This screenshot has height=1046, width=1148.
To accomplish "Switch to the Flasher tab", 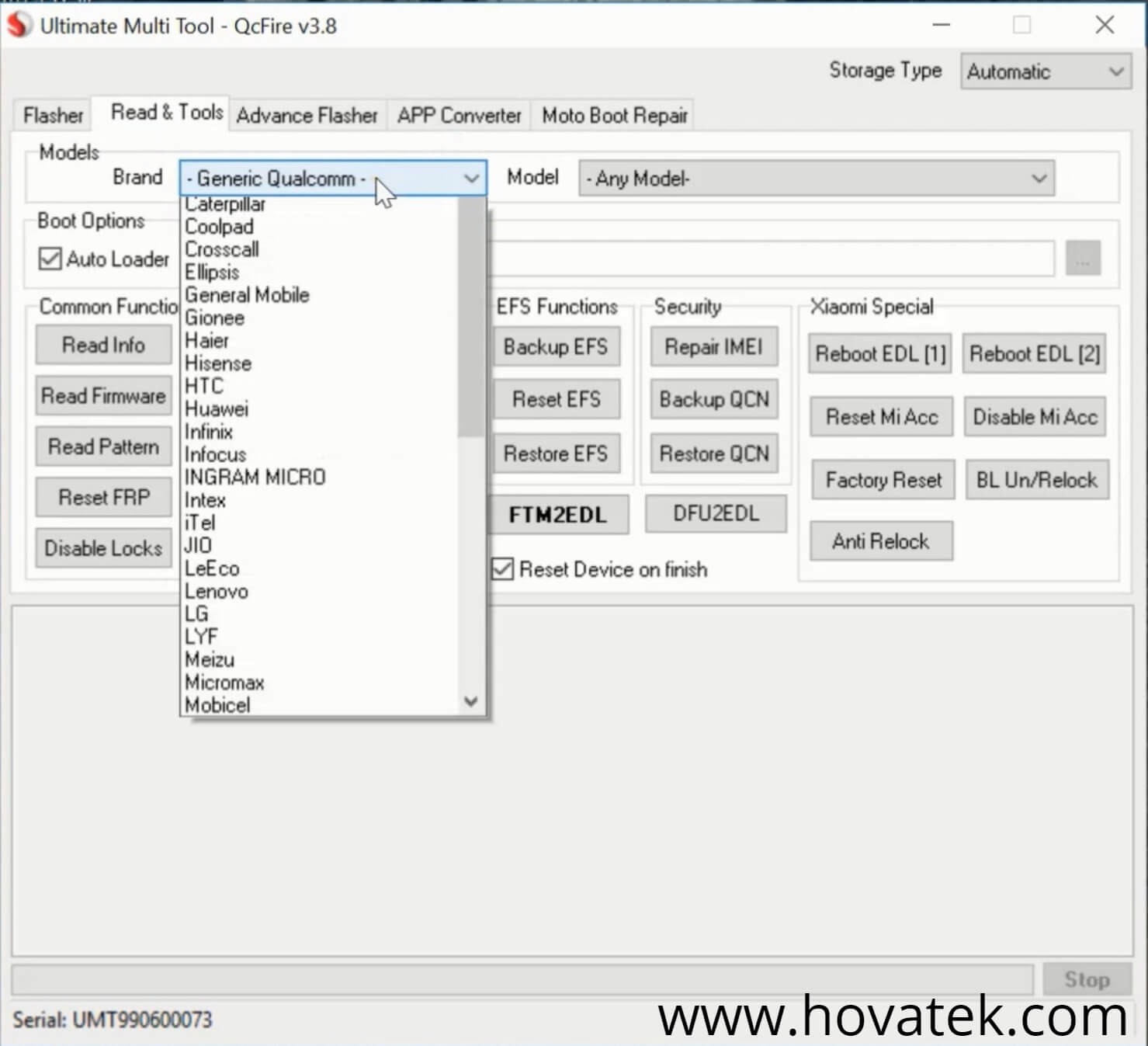I will (53, 116).
